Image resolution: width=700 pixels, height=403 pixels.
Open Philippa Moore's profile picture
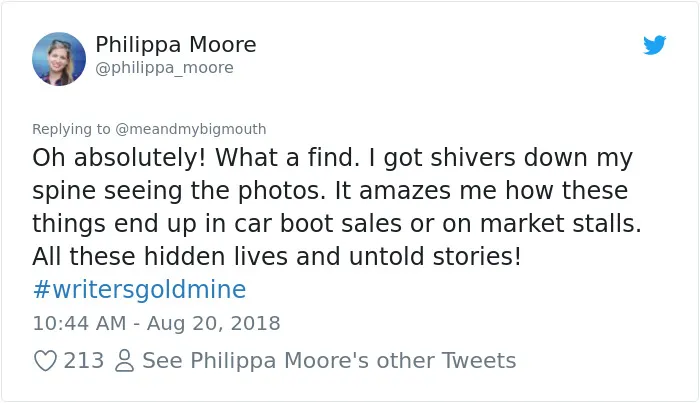coord(59,59)
